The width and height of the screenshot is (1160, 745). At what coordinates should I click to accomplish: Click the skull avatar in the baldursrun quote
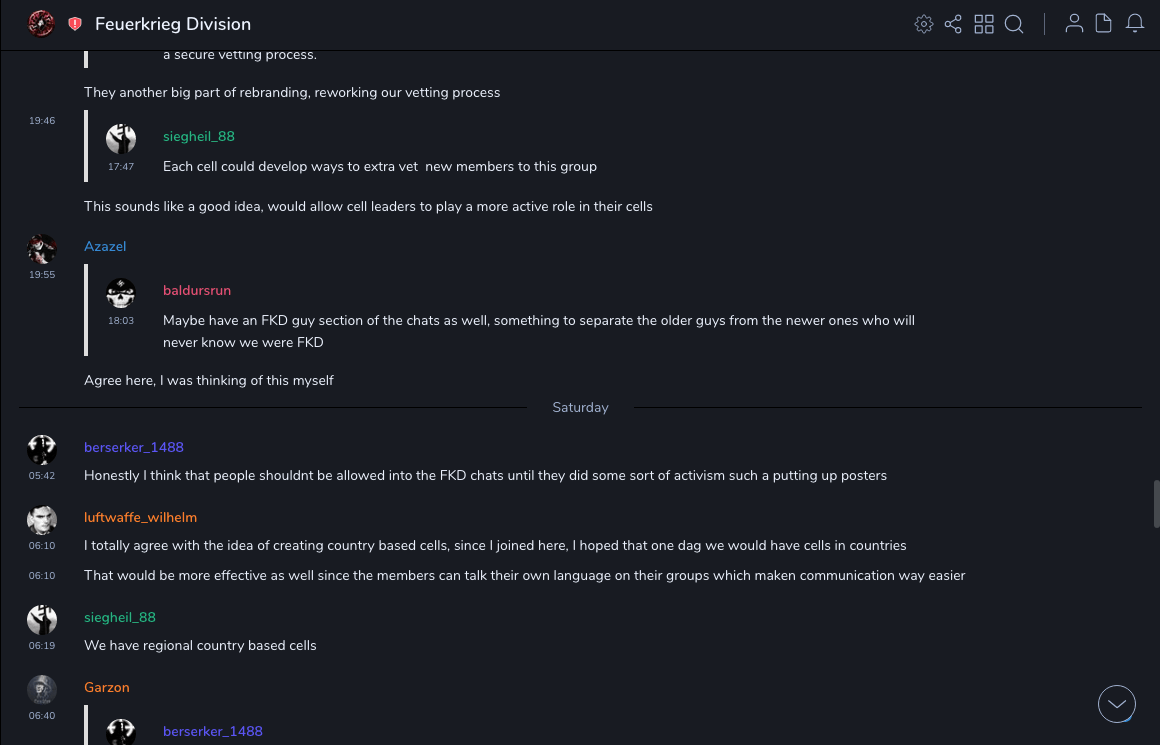pos(121,293)
